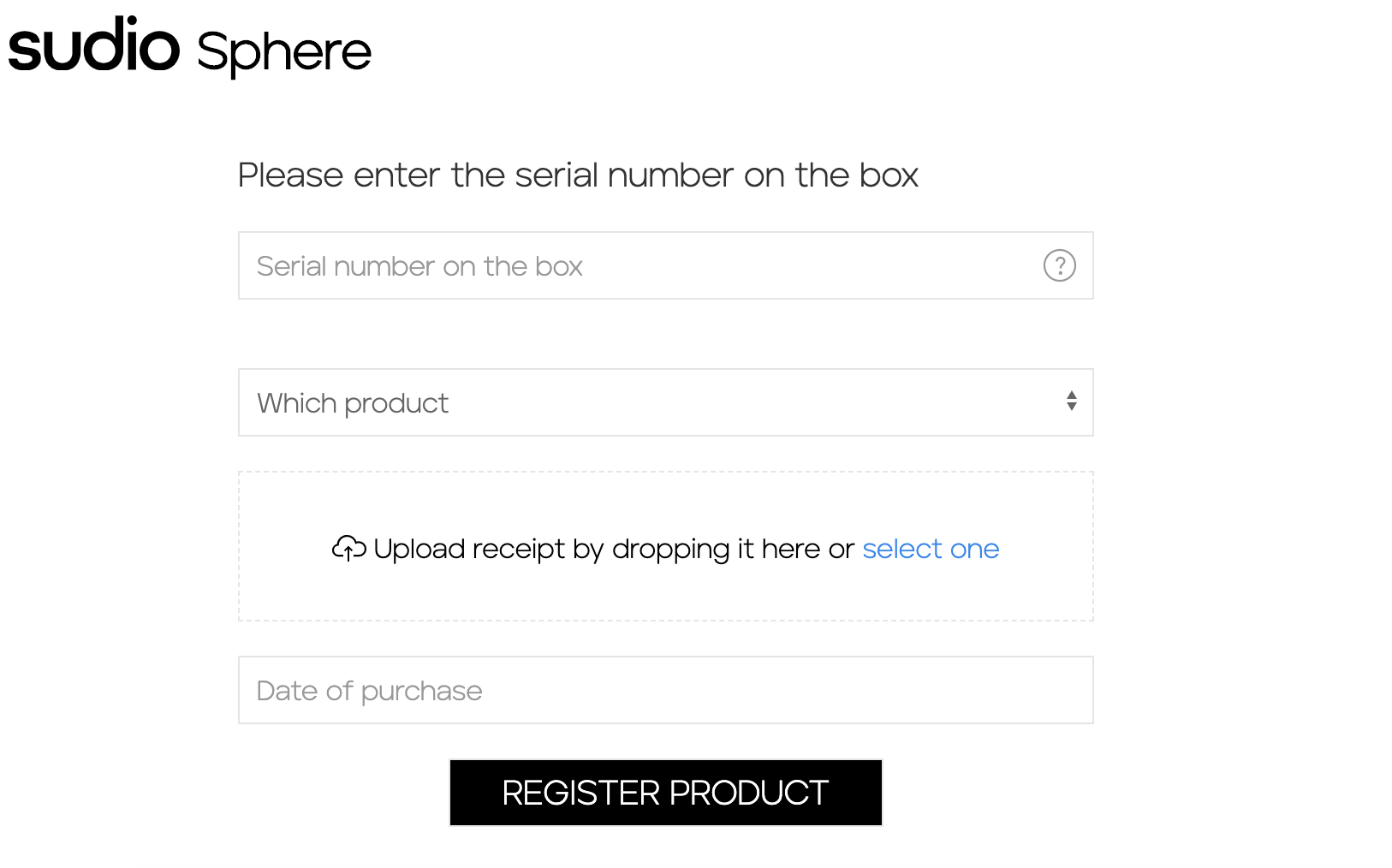Open the Which product dropdown

point(665,402)
